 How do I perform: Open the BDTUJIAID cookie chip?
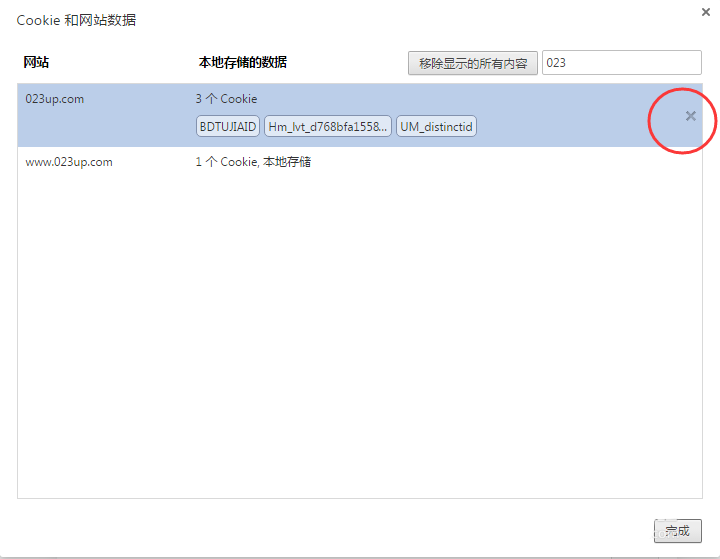(228, 126)
